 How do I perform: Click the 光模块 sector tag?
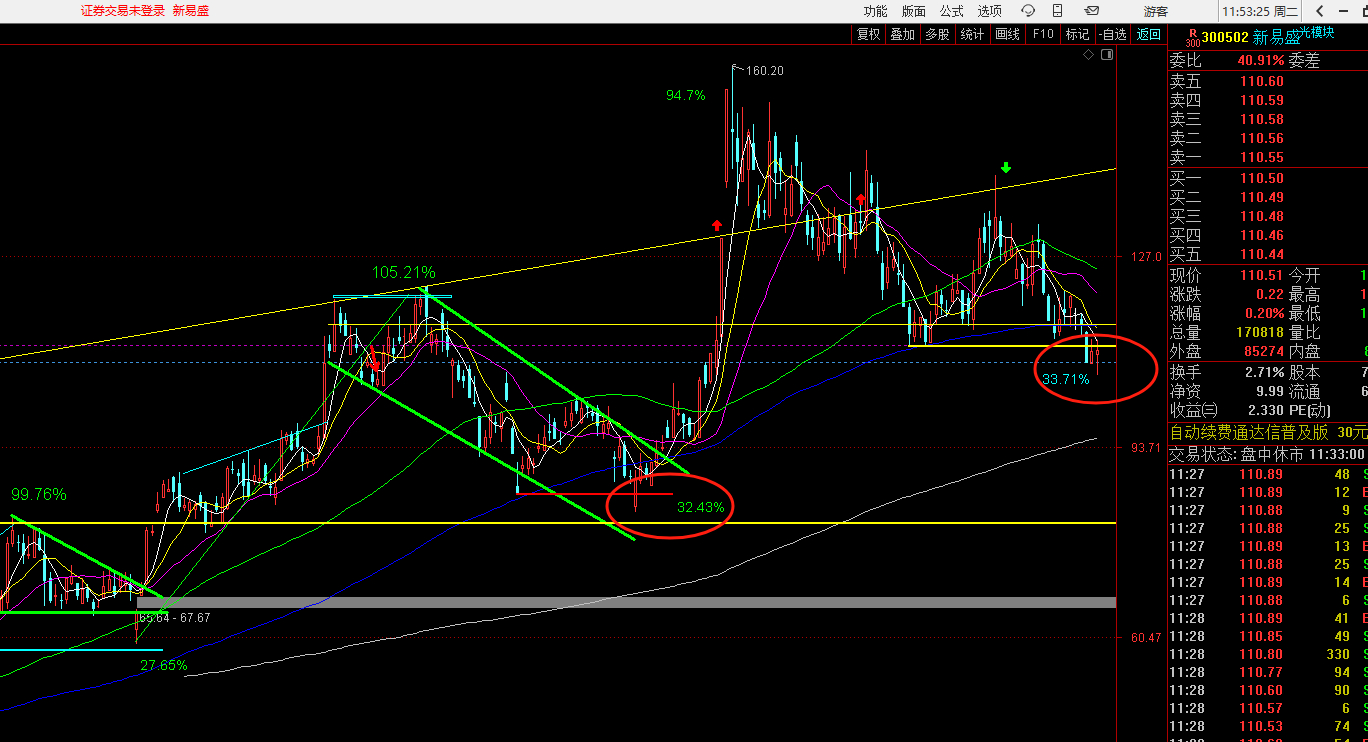pyautogui.click(x=1316, y=33)
